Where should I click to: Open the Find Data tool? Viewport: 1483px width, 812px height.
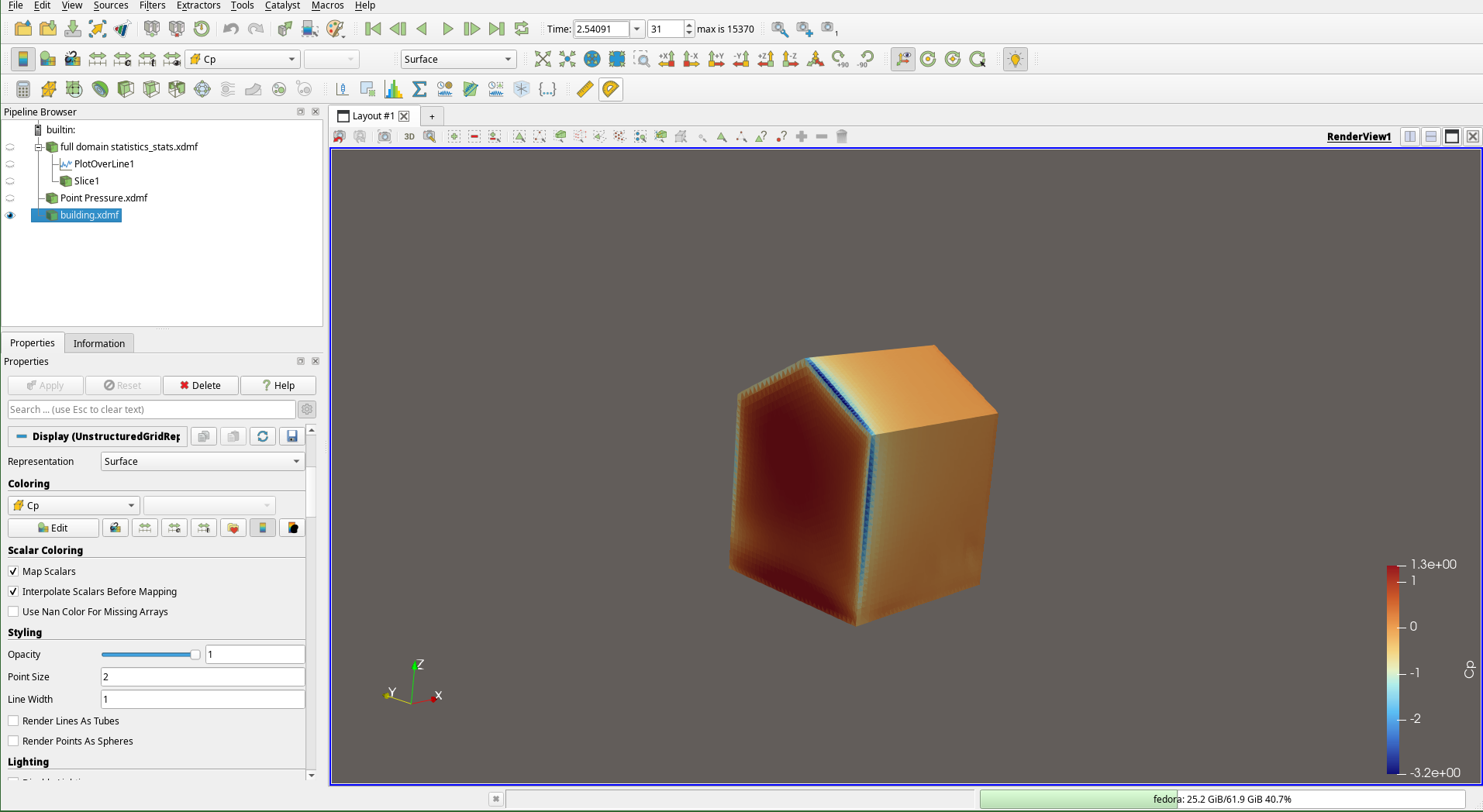pyautogui.click(x=310, y=29)
